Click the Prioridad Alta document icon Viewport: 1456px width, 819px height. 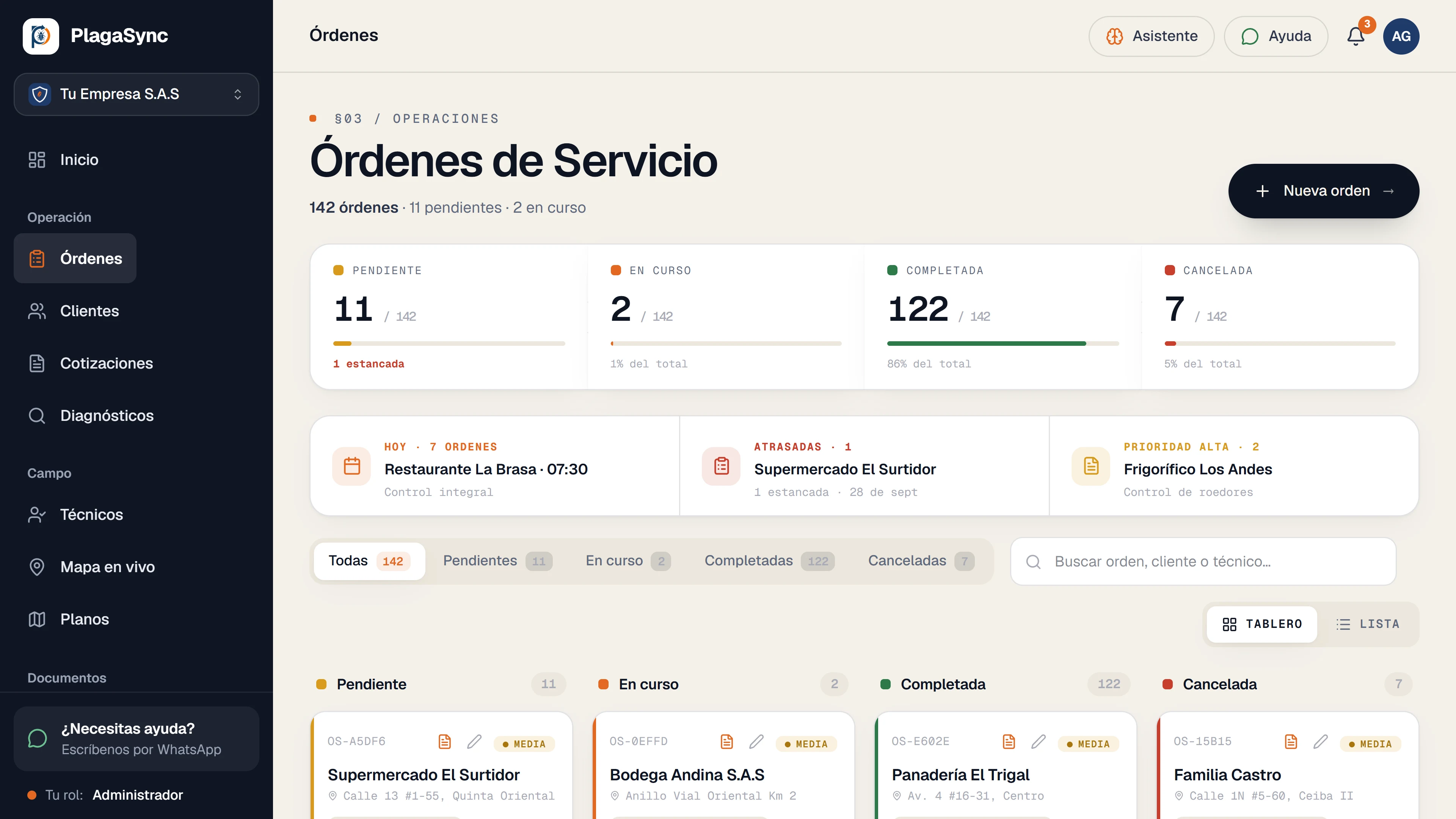(1091, 466)
